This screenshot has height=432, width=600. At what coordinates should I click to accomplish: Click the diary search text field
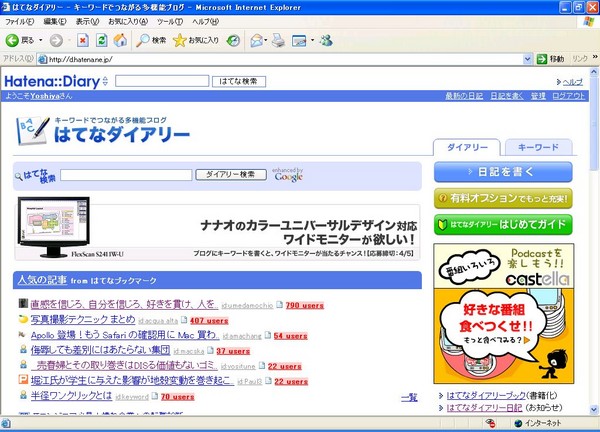(126, 175)
